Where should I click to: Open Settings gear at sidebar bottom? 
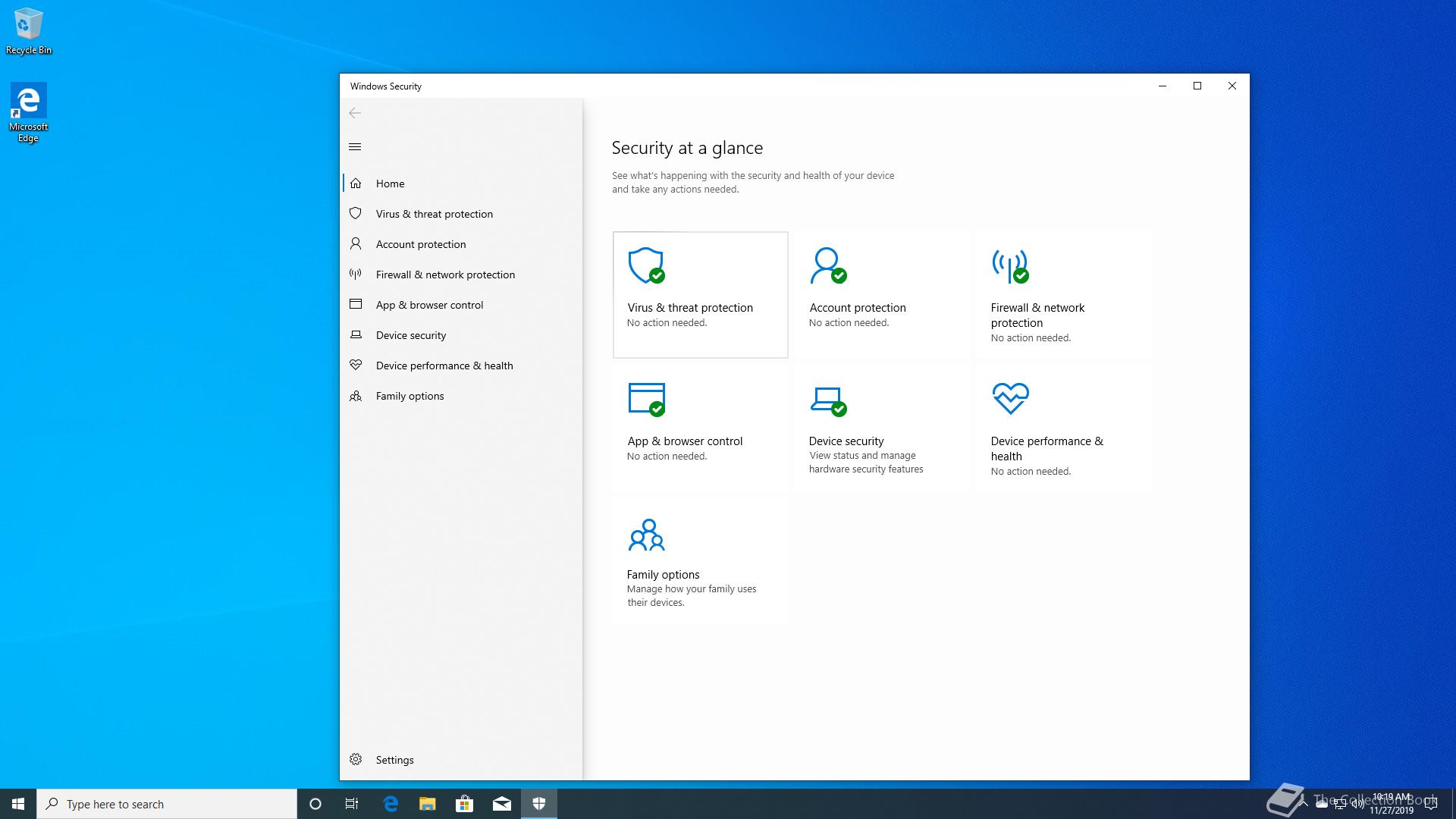pyautogui.click(x=461, y=760)
